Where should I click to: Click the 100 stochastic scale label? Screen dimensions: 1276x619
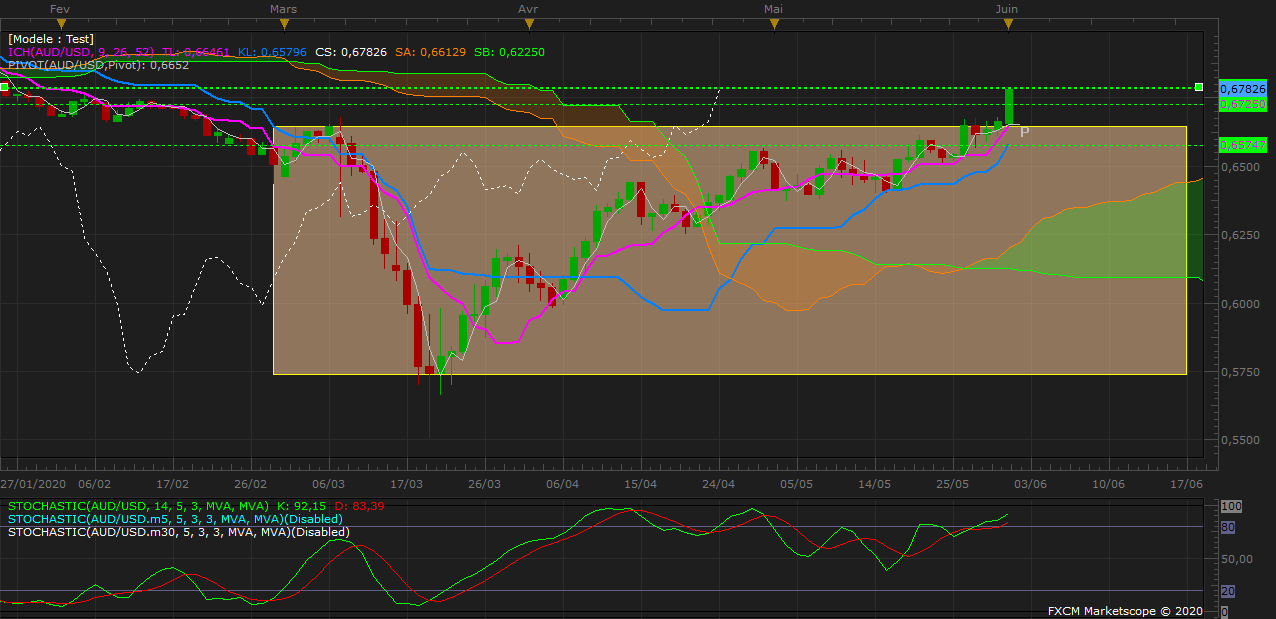(1231, 507)
